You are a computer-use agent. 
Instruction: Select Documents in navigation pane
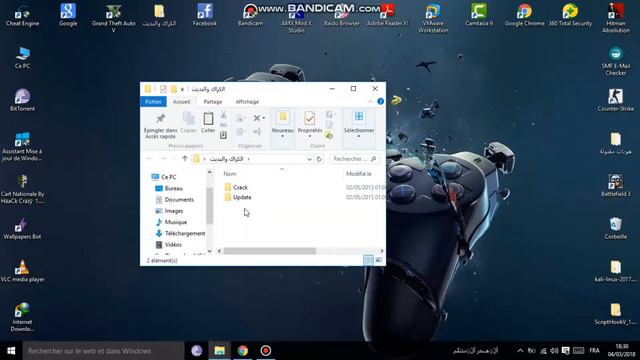175,200
